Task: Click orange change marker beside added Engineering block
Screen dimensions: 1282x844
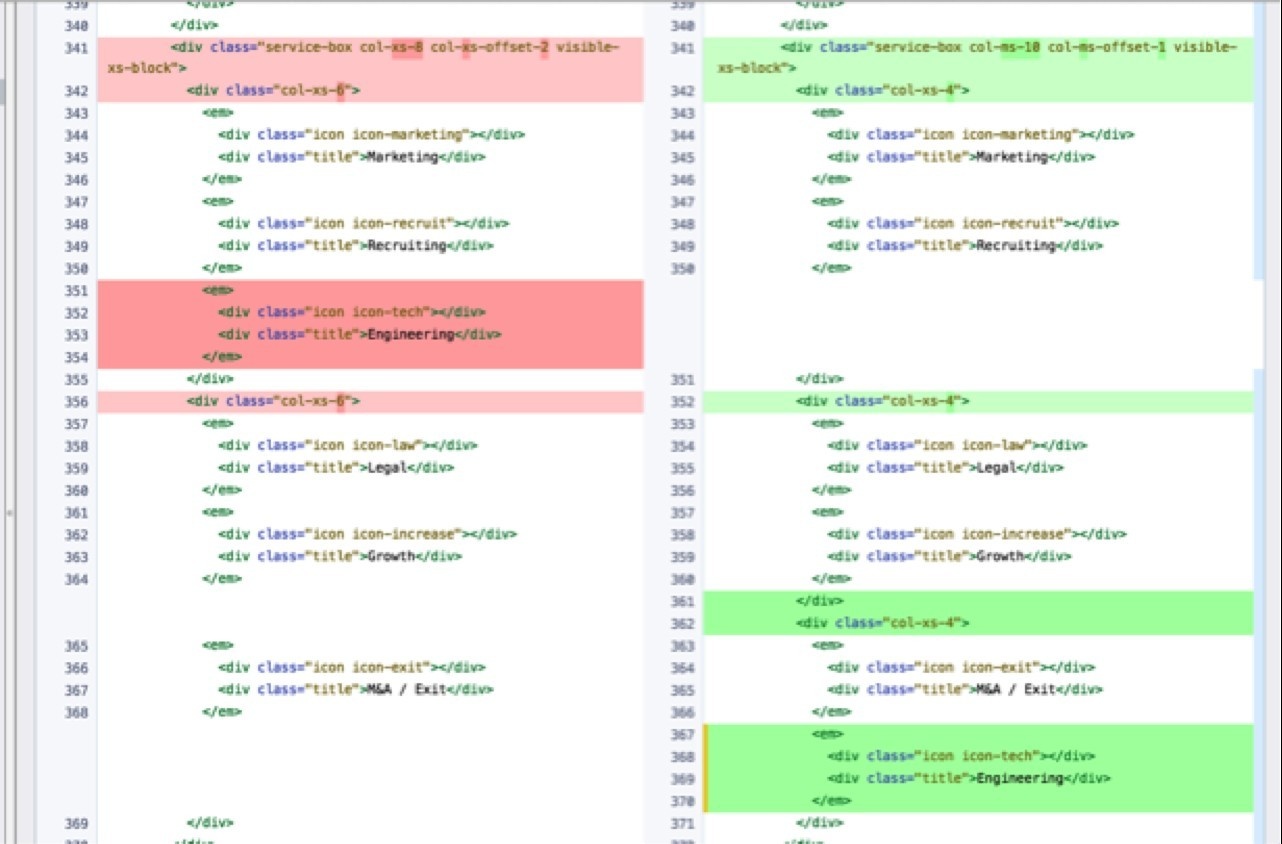Action: coord(706,768)
